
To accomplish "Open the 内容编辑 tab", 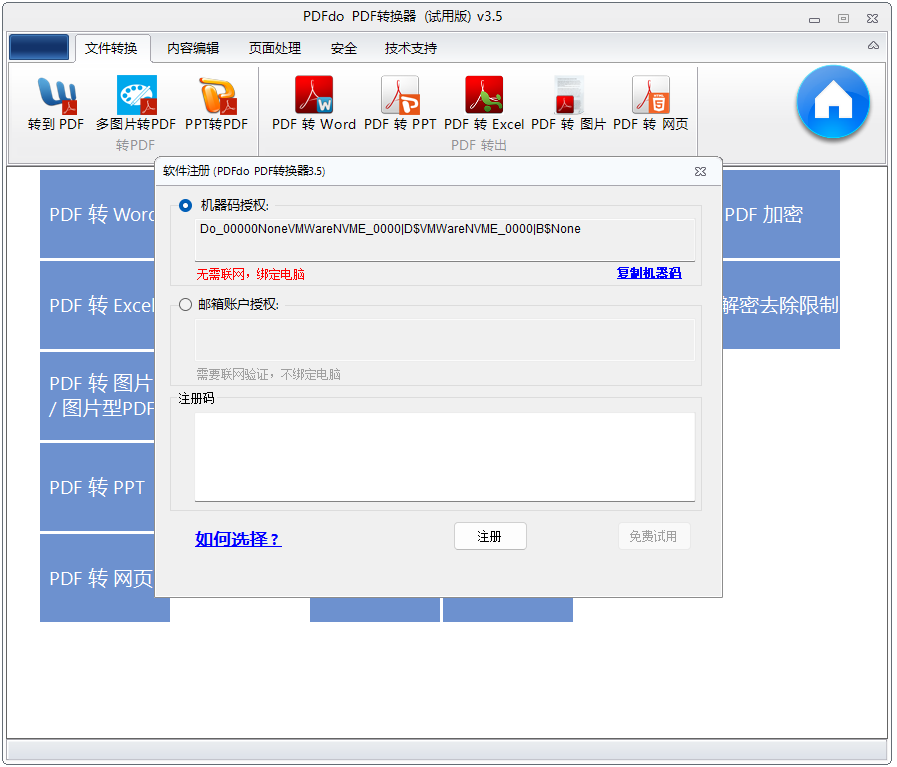I will [x=193, y=49].
